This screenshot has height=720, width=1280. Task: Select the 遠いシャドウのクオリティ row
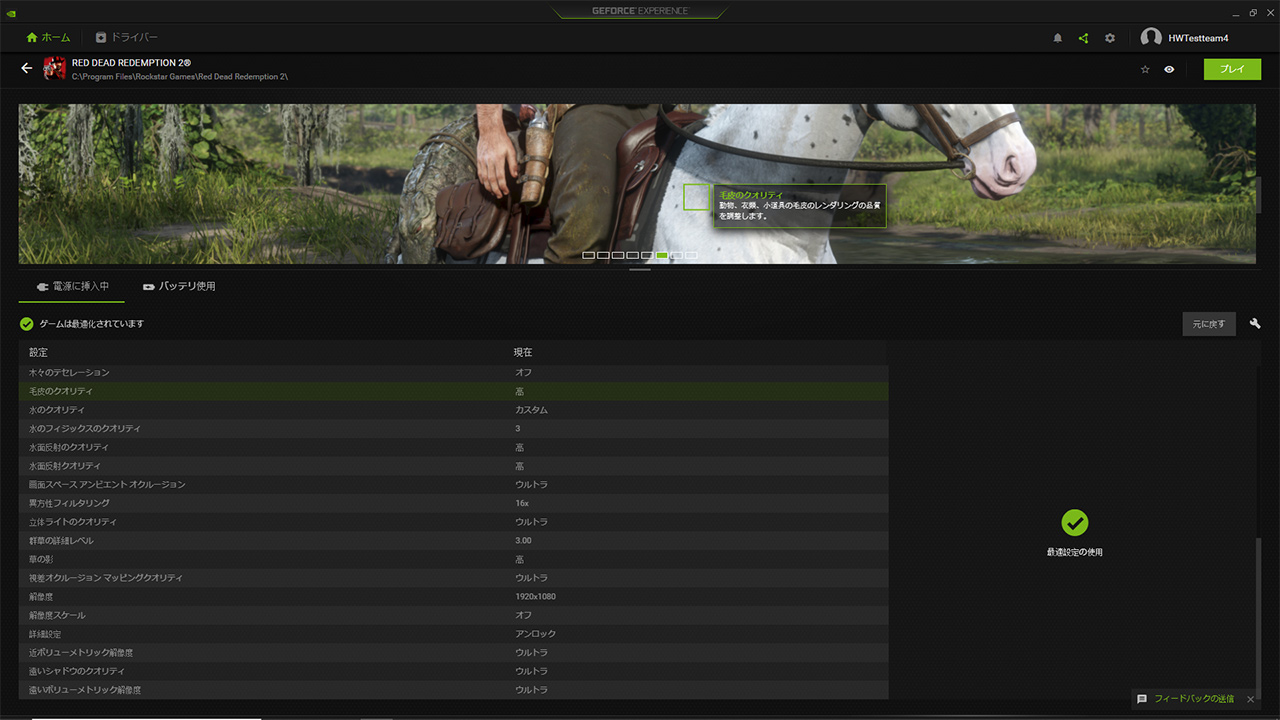click(x=453, y=671)
